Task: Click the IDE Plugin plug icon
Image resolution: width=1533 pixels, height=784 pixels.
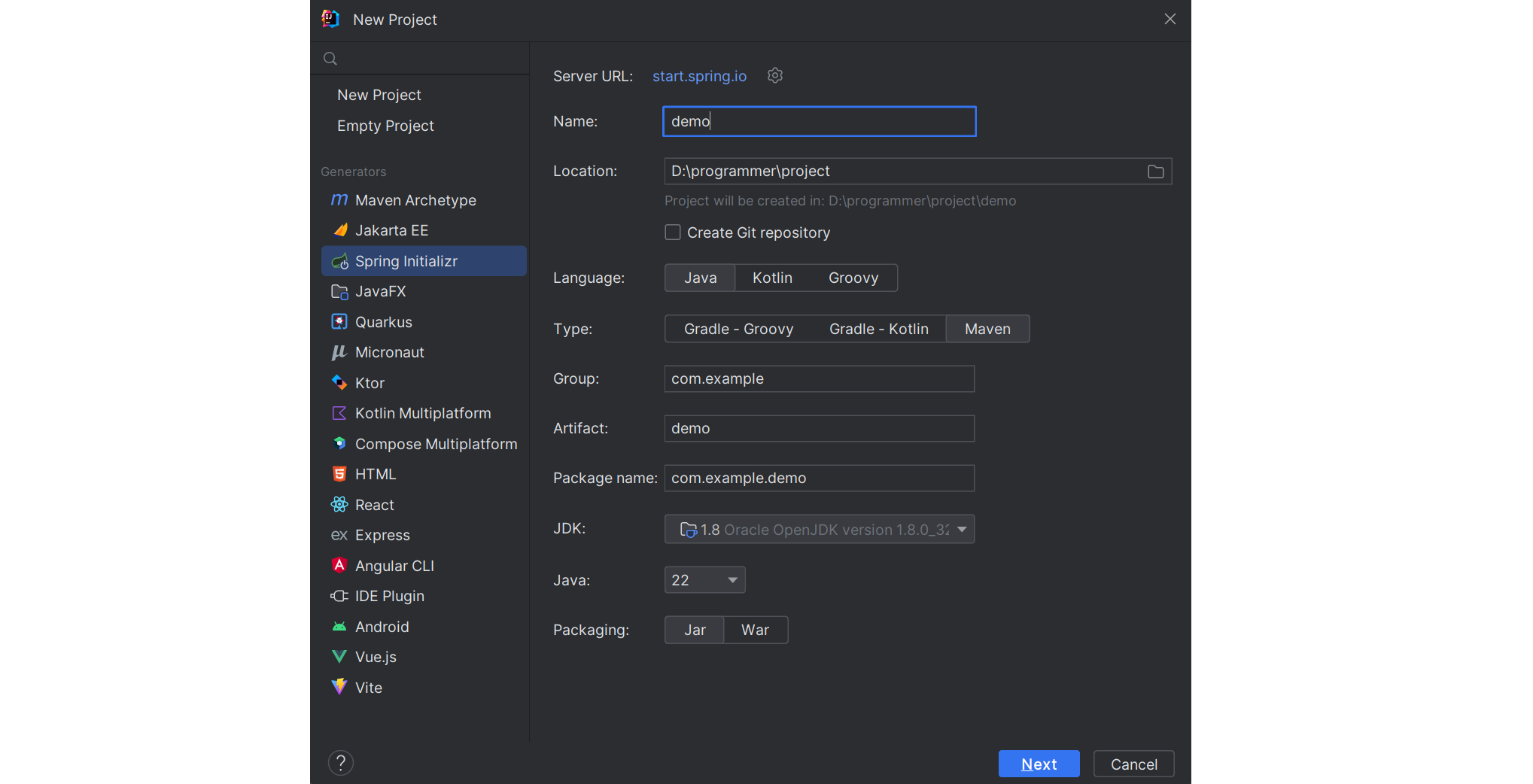Action: 339,596
